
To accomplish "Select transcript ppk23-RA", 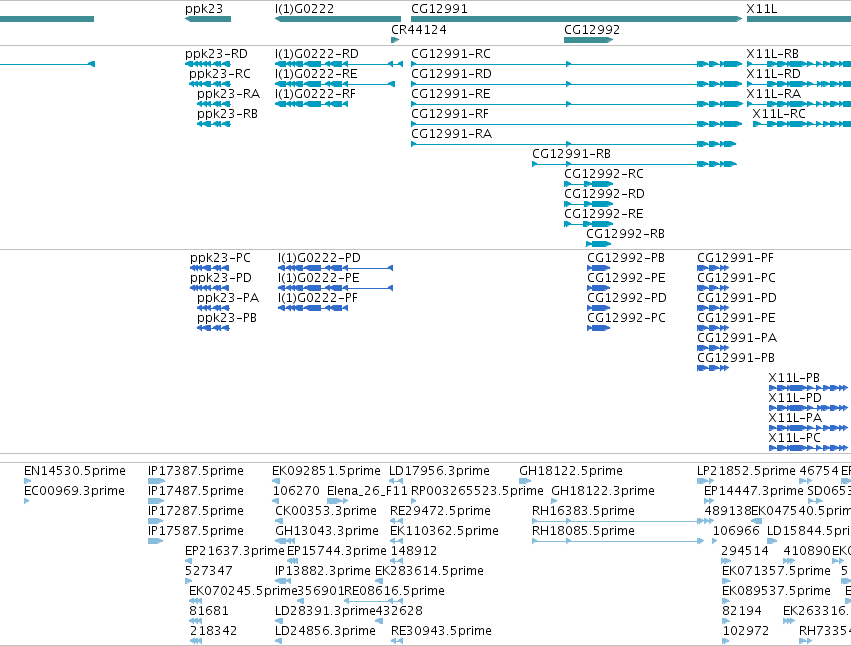I will click(228, 94).
